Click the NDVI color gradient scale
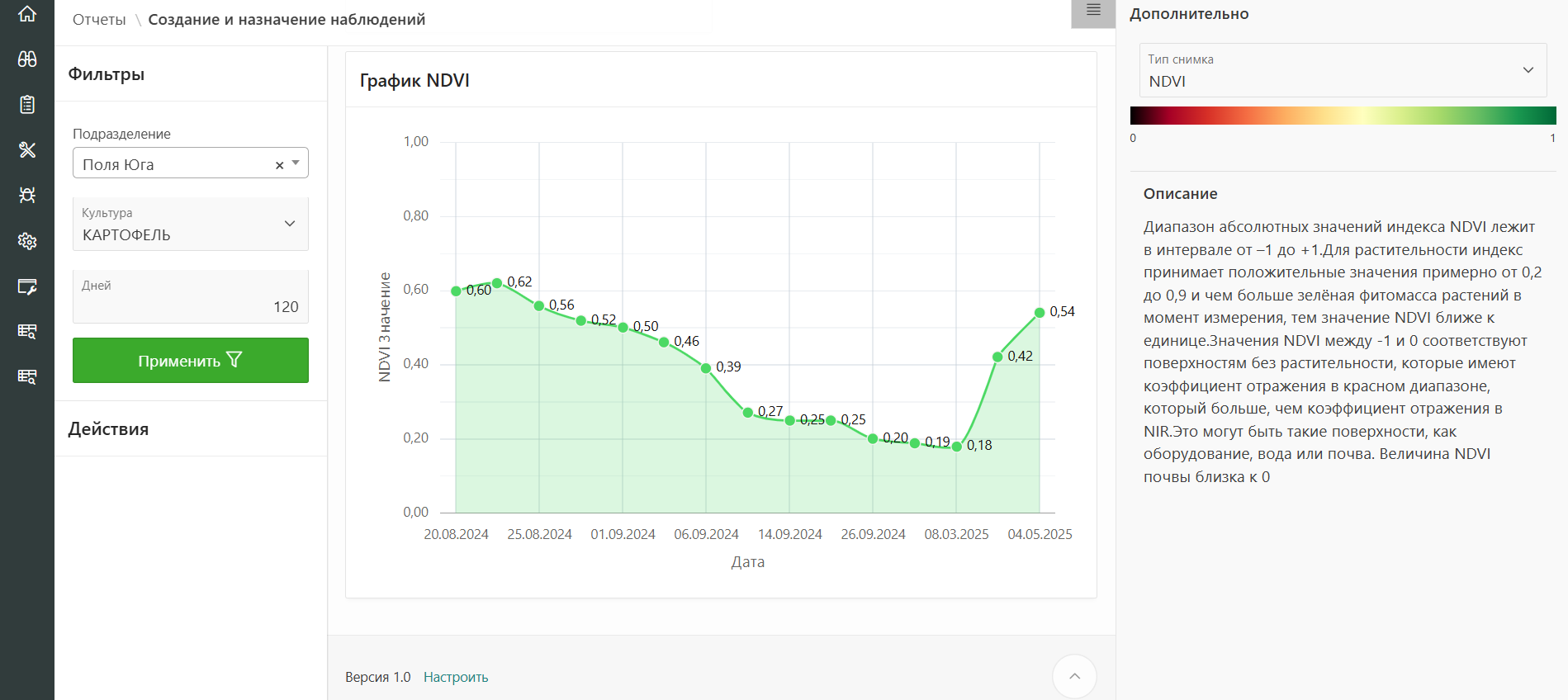1568x700 pixels. click(x=1343, y=116)
